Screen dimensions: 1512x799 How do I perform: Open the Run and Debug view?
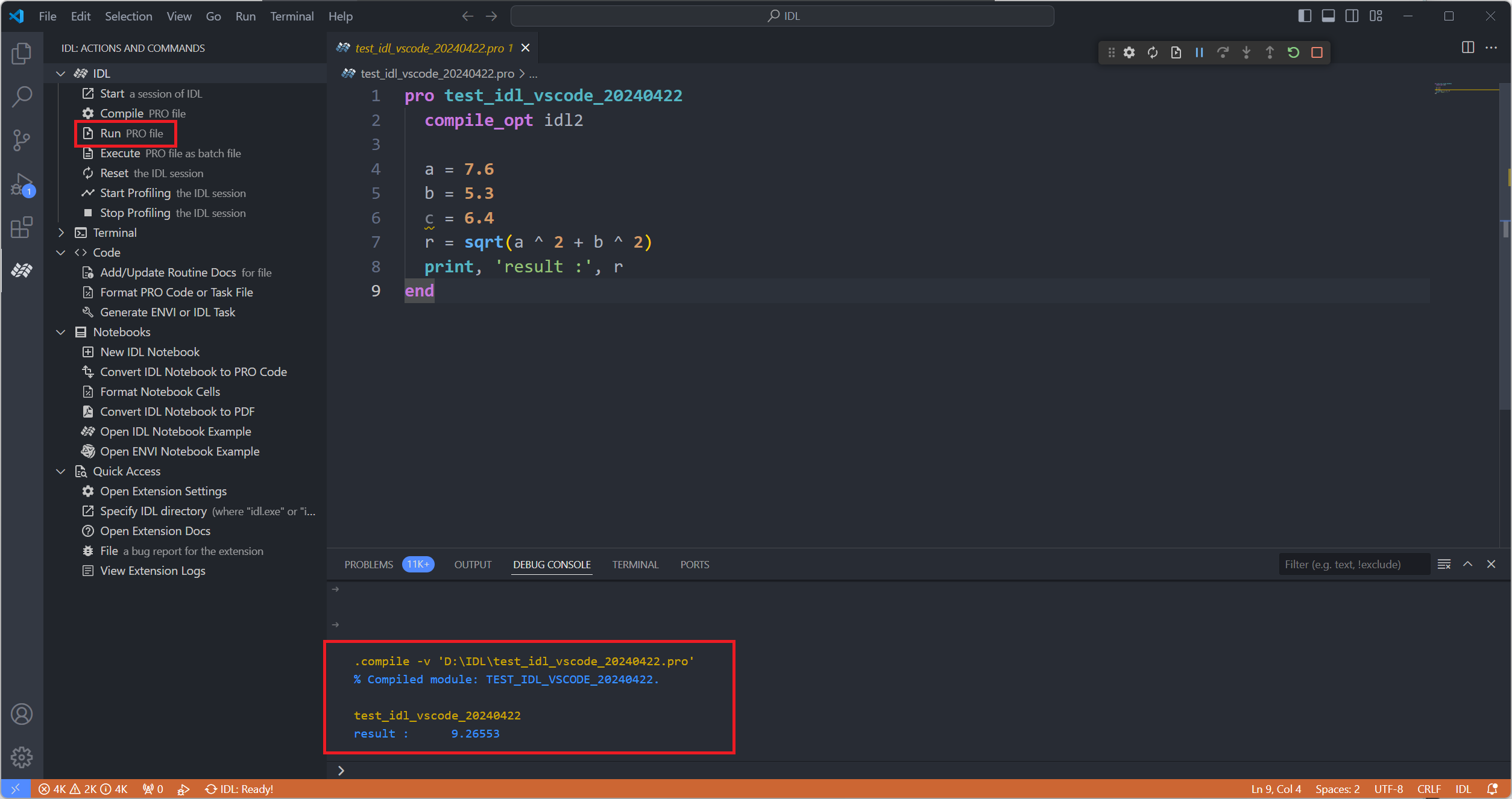point(22,184)
